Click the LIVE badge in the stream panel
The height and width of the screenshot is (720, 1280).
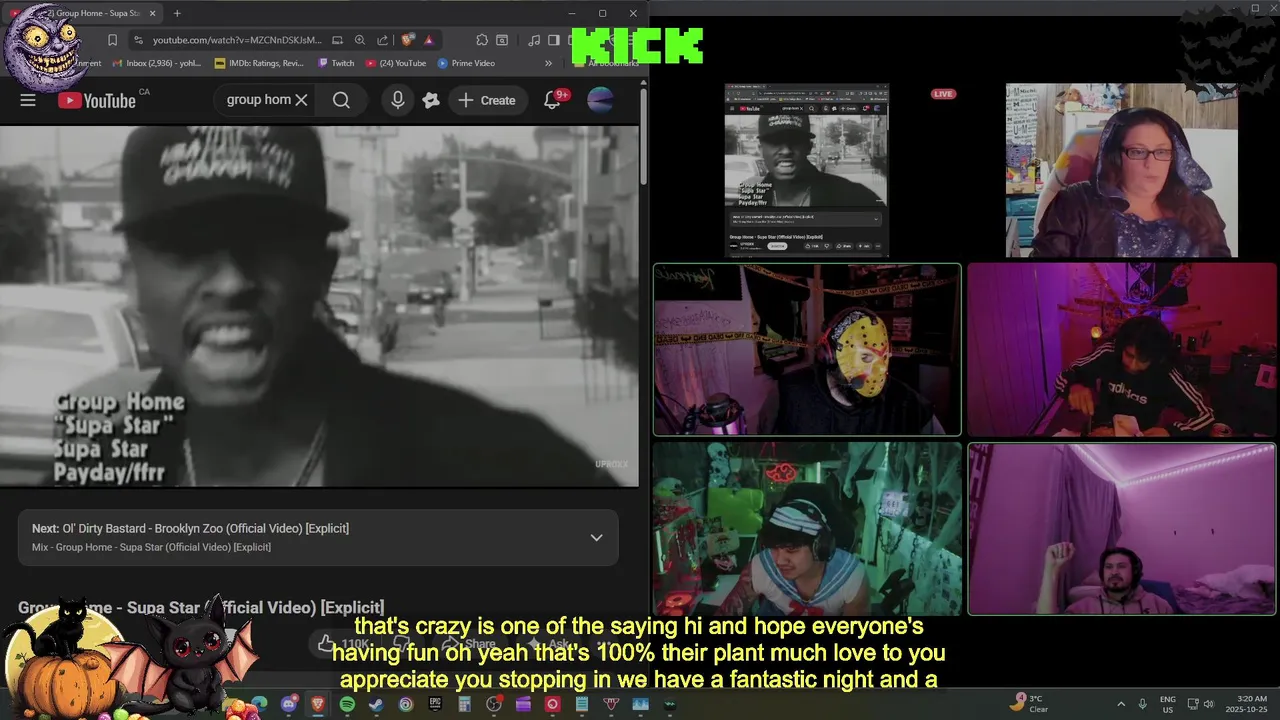point(943,94)
